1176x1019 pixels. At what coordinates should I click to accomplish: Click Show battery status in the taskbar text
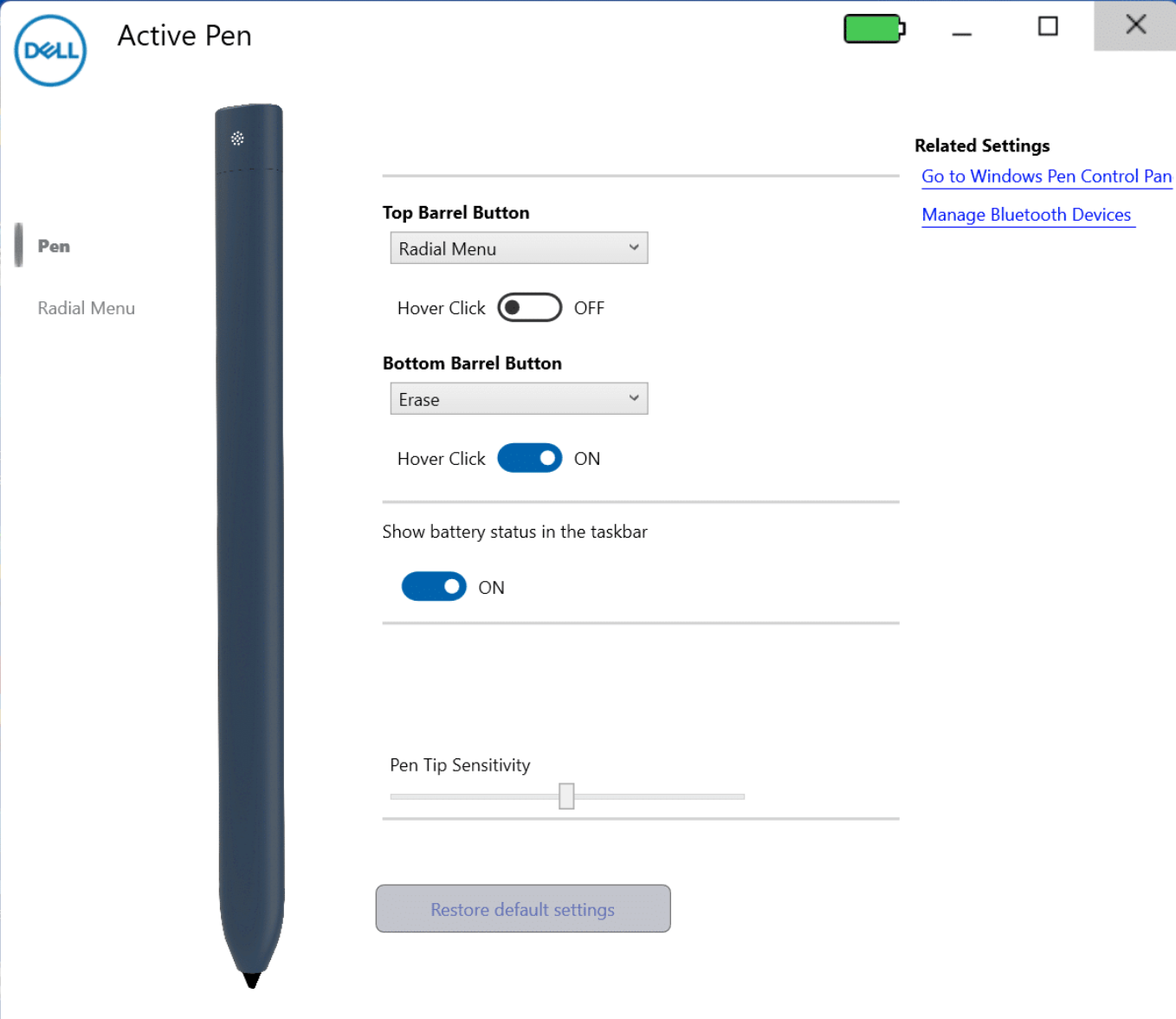pos(514,532)
